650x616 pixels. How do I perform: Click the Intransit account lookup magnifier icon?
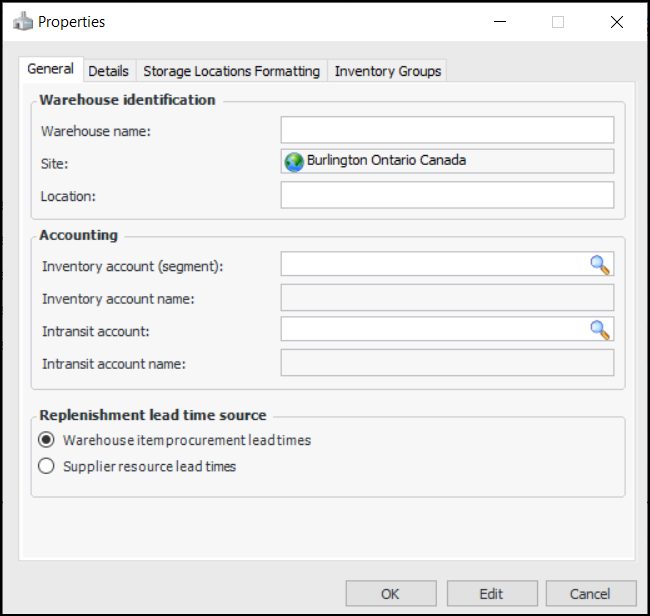pyautogui.click(x=599, y=329)
